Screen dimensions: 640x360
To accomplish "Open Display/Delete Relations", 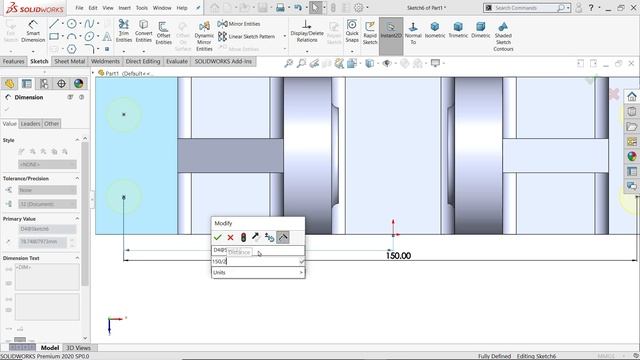I will (x=307, y=31).
